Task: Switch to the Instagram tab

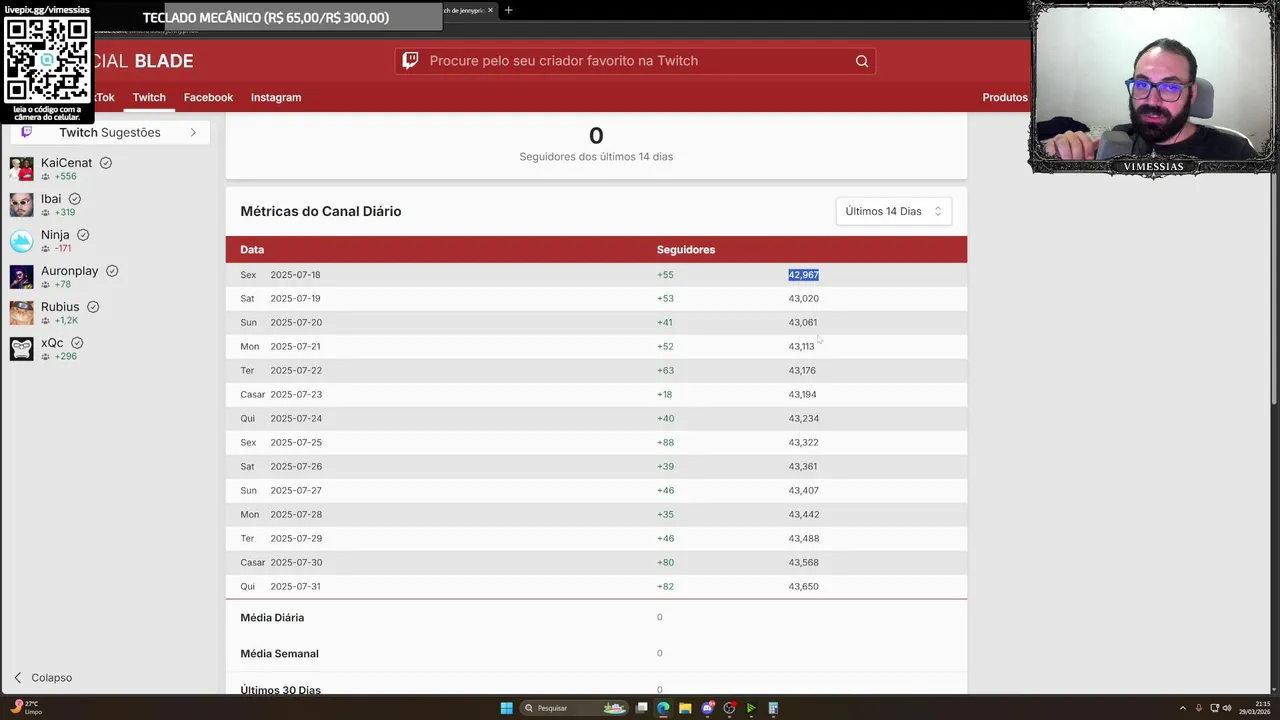Action: coord(276,97)
